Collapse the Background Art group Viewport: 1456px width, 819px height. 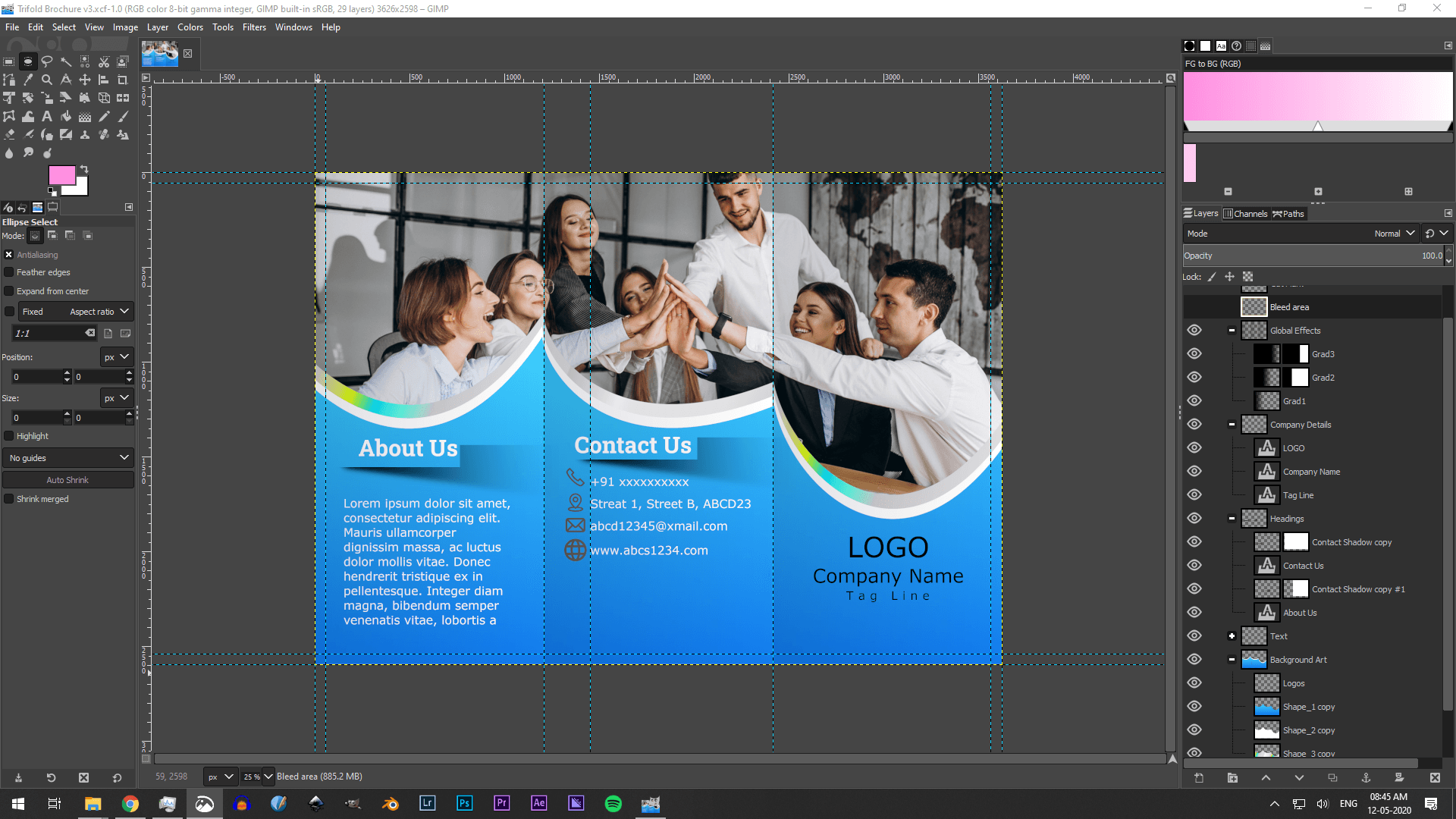1232,659
